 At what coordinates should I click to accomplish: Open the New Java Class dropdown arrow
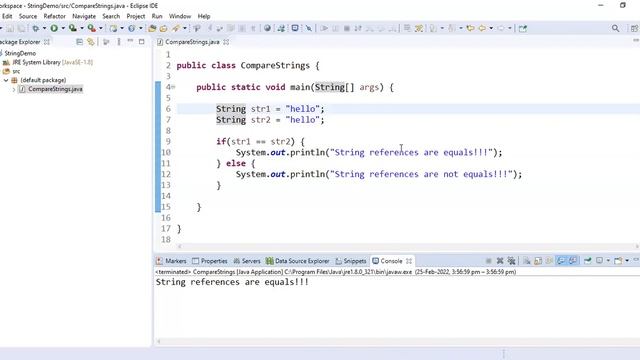tap(140, 28)
